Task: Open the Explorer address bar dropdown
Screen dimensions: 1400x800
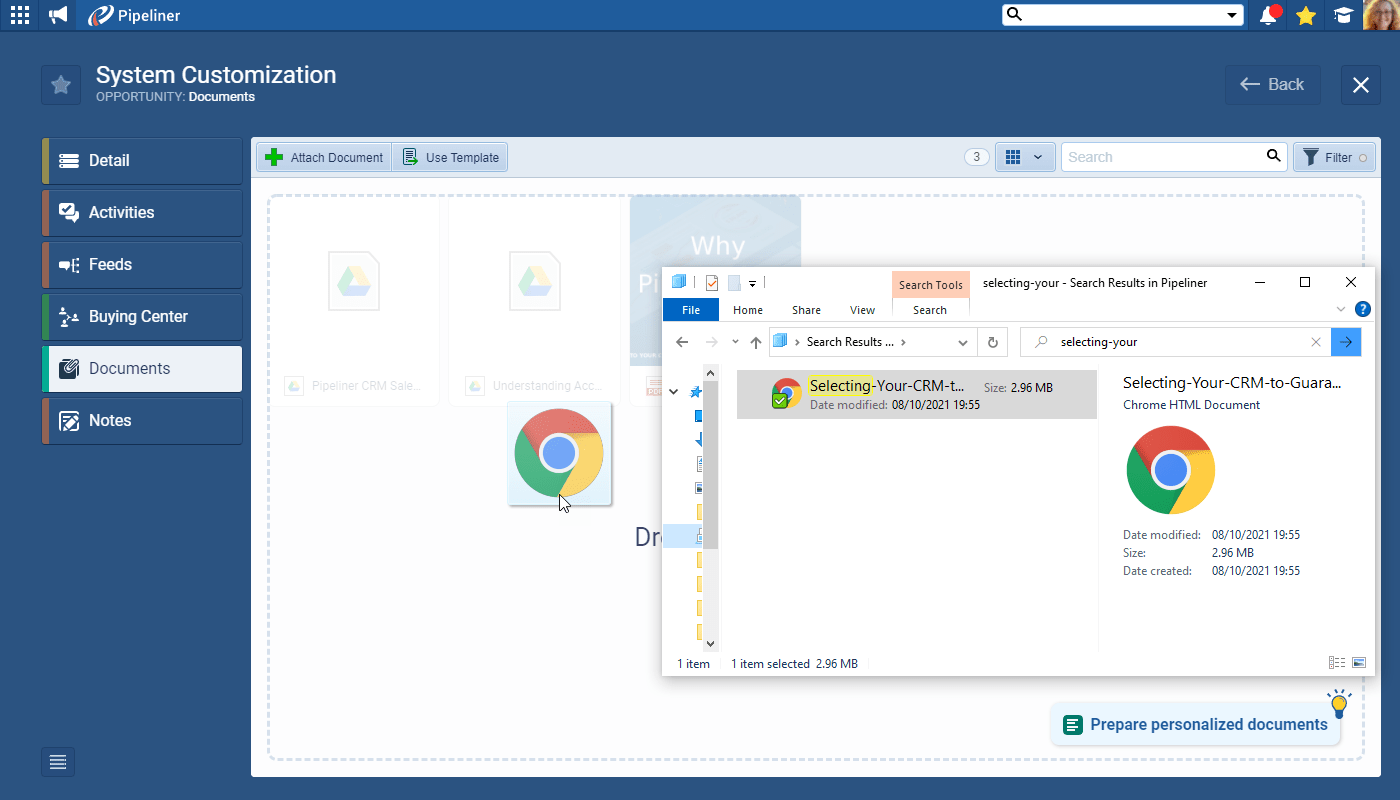Action: click(x=963, y=342)
